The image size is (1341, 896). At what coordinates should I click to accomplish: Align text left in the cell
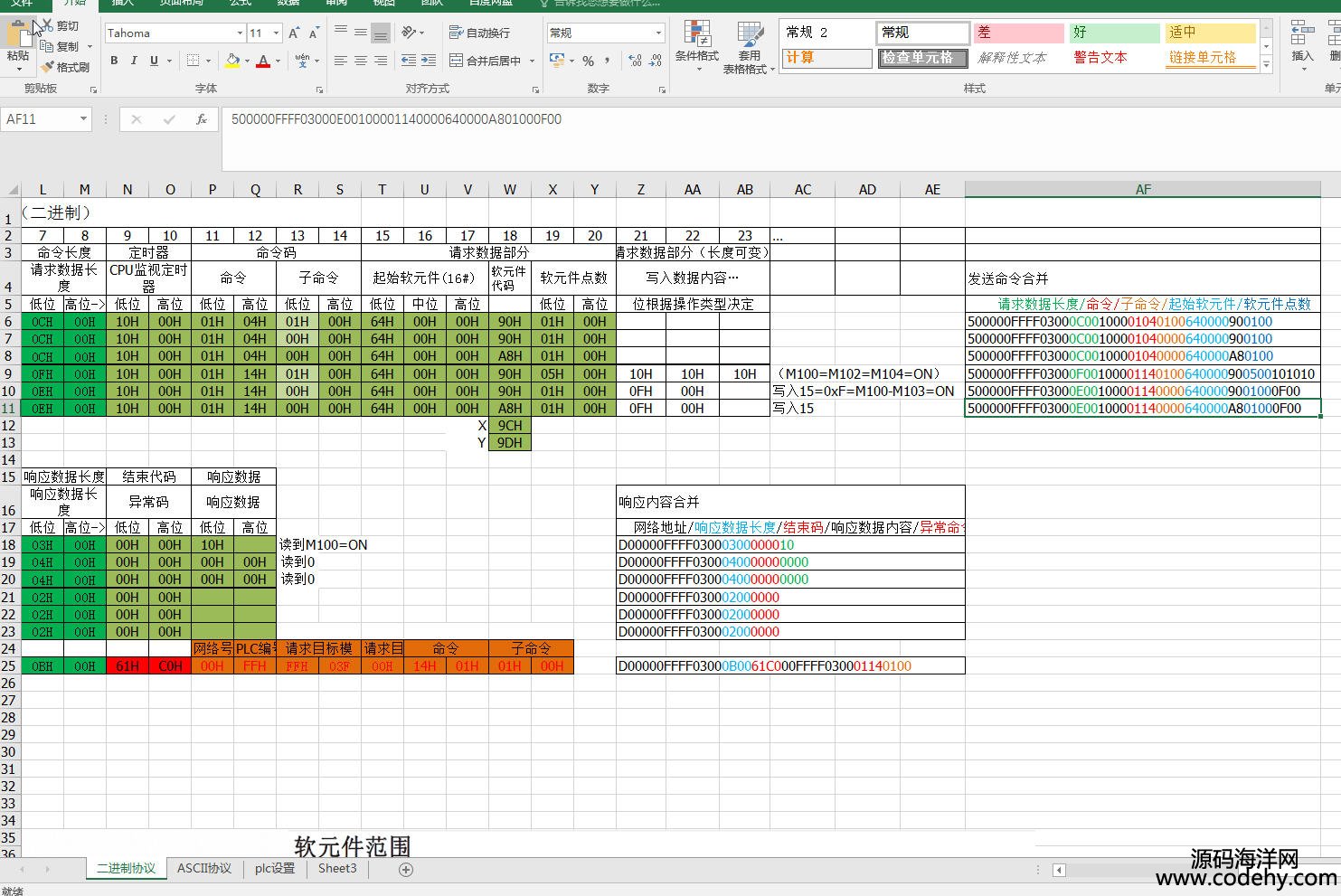click(341, 61)
